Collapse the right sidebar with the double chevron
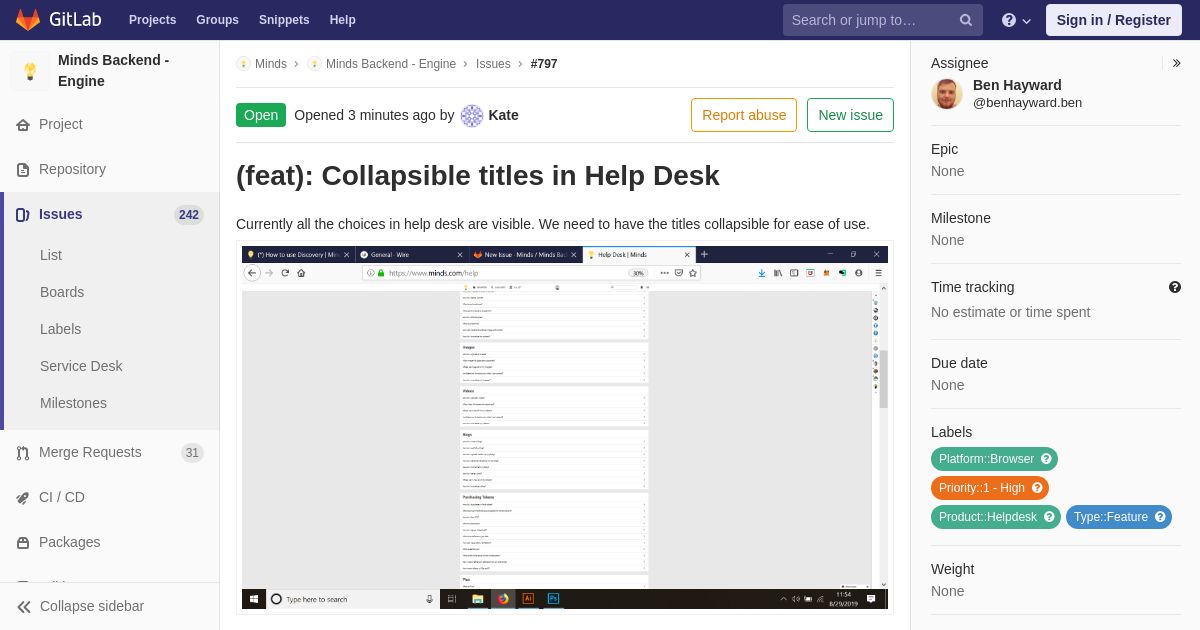 tap(1176, 63)
